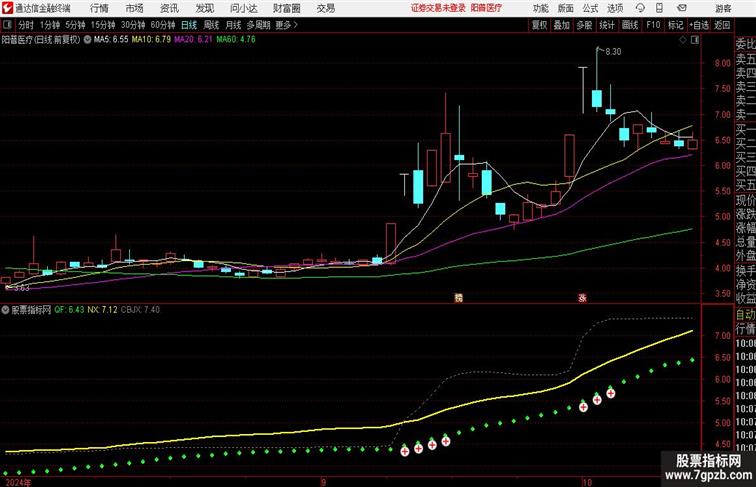756x487 pixels.
Task: Click the MA20: 6.21 label
Action: click(193, 40)
